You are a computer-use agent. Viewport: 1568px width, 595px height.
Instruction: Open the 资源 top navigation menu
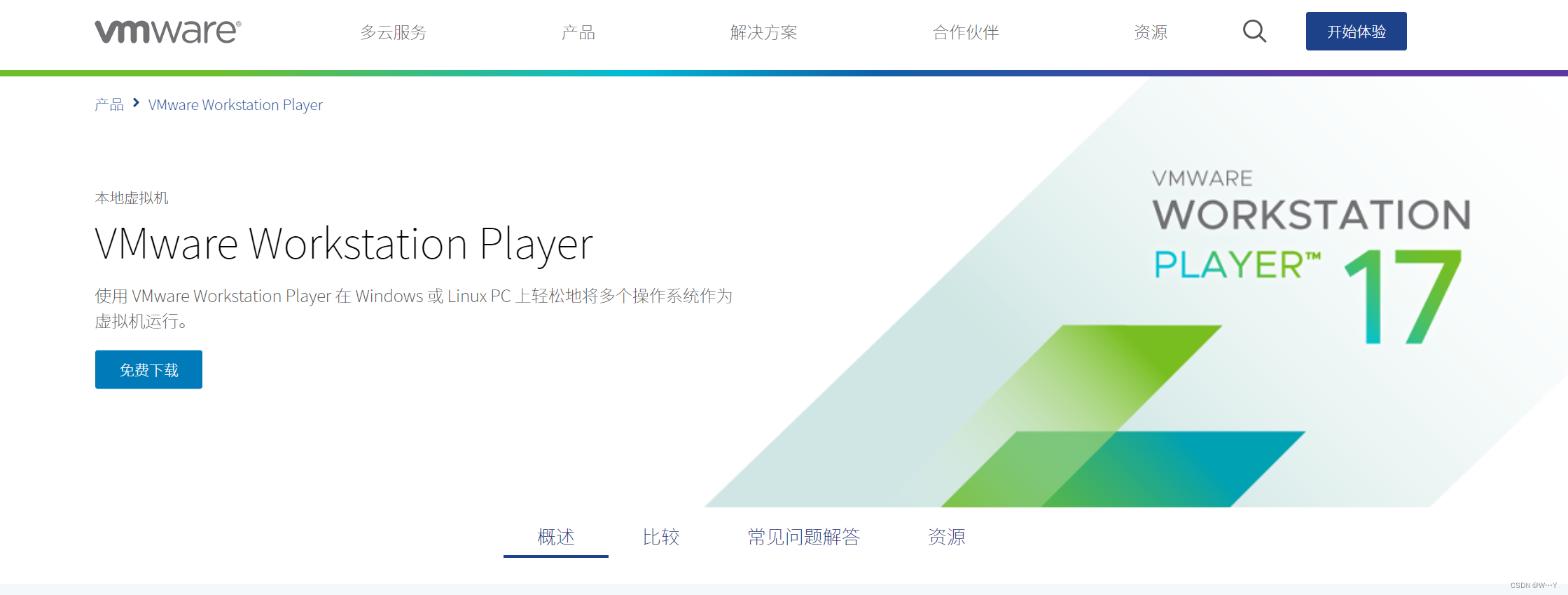tap(1151, 32)
